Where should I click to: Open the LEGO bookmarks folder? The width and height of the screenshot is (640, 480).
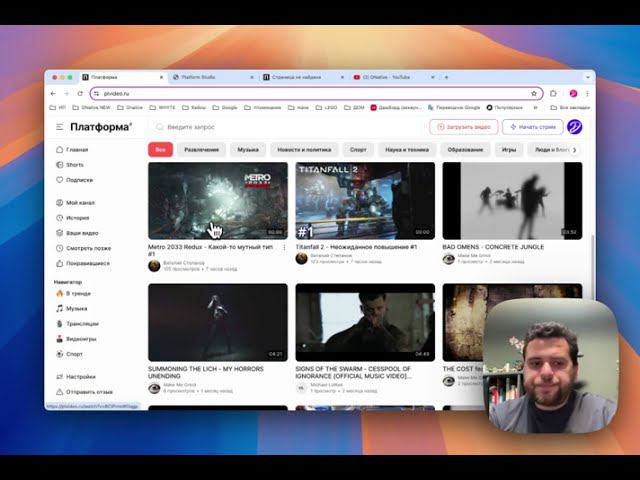point(327,107)
